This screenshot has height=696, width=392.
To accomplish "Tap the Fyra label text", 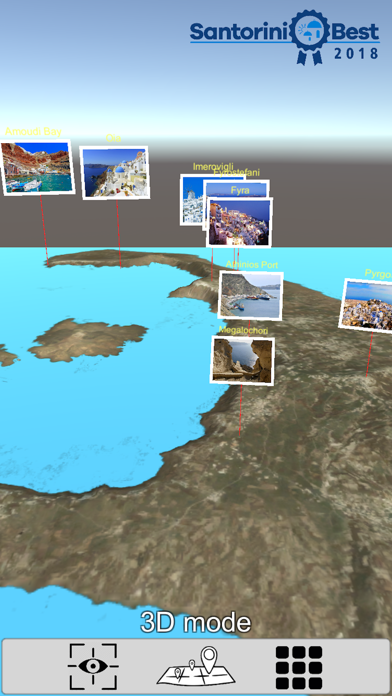I will [240, 190].
